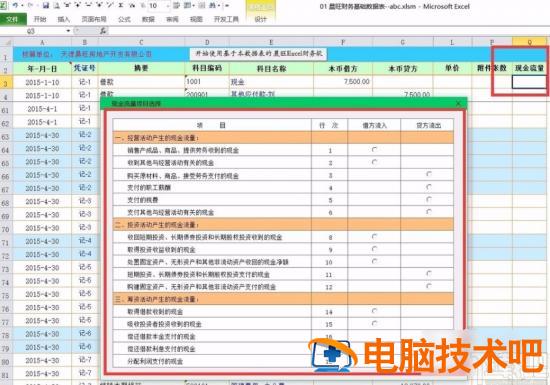Click the Redo icon in quick access toolbar
Image resolution: width=550 pixels, height=385 pixels.
[30, 5]
